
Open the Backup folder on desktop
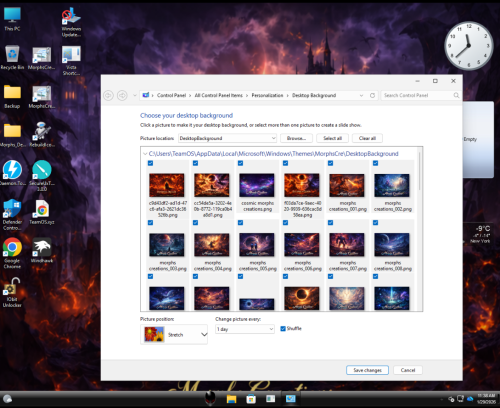12,97
